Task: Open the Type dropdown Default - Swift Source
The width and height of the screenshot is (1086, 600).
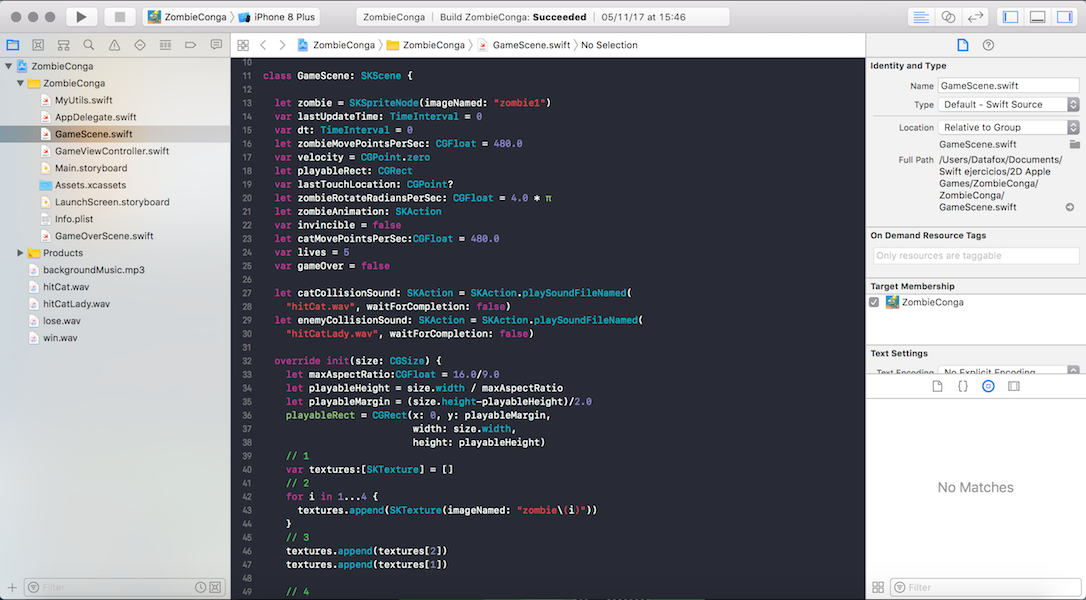Action: (x=1008, y=104)
